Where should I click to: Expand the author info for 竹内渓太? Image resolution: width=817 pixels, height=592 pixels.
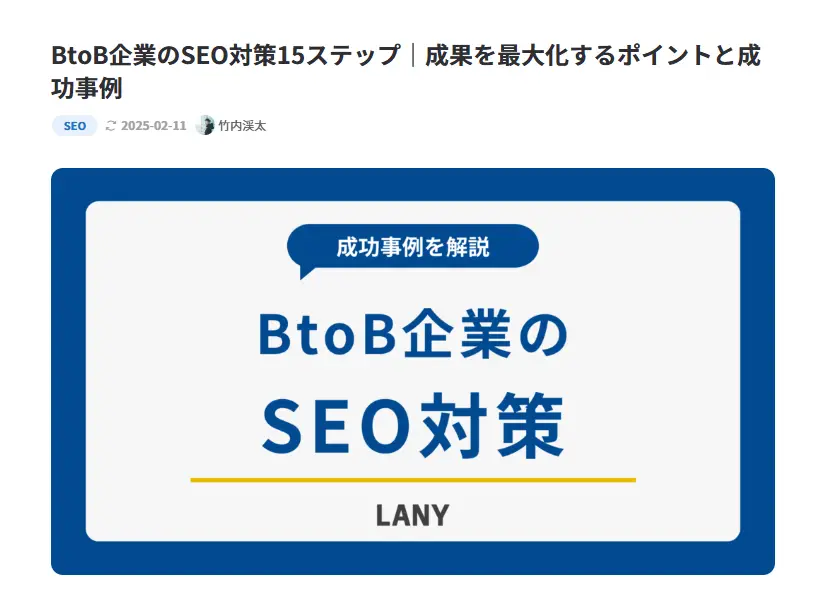[240, 126]
